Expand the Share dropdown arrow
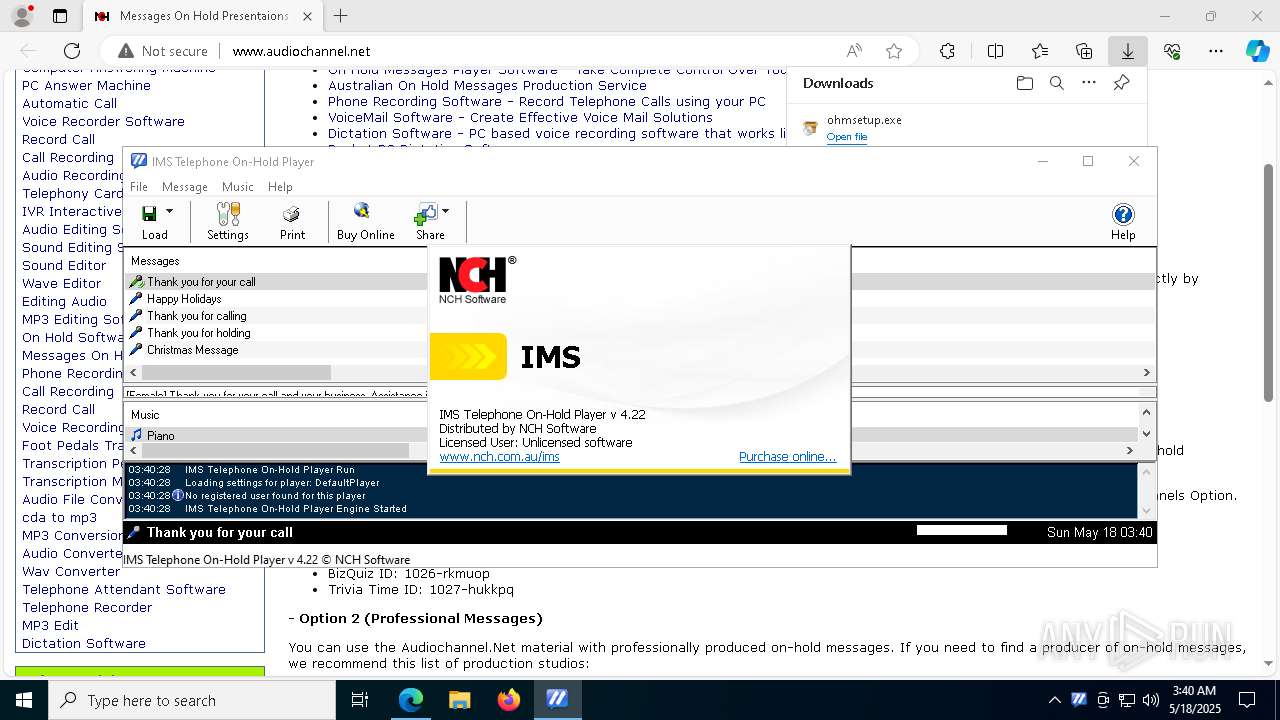 445,211
